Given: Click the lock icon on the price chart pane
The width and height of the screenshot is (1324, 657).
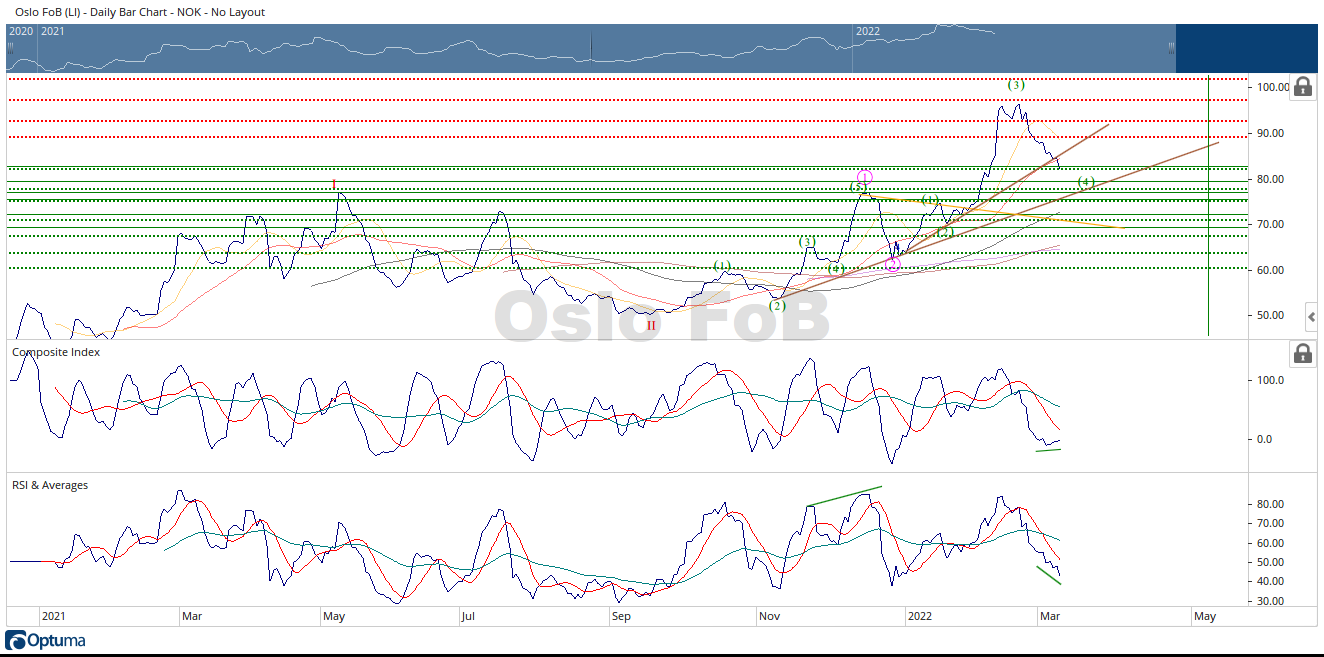Looking at the screenshot, I should pos(1302,86).
